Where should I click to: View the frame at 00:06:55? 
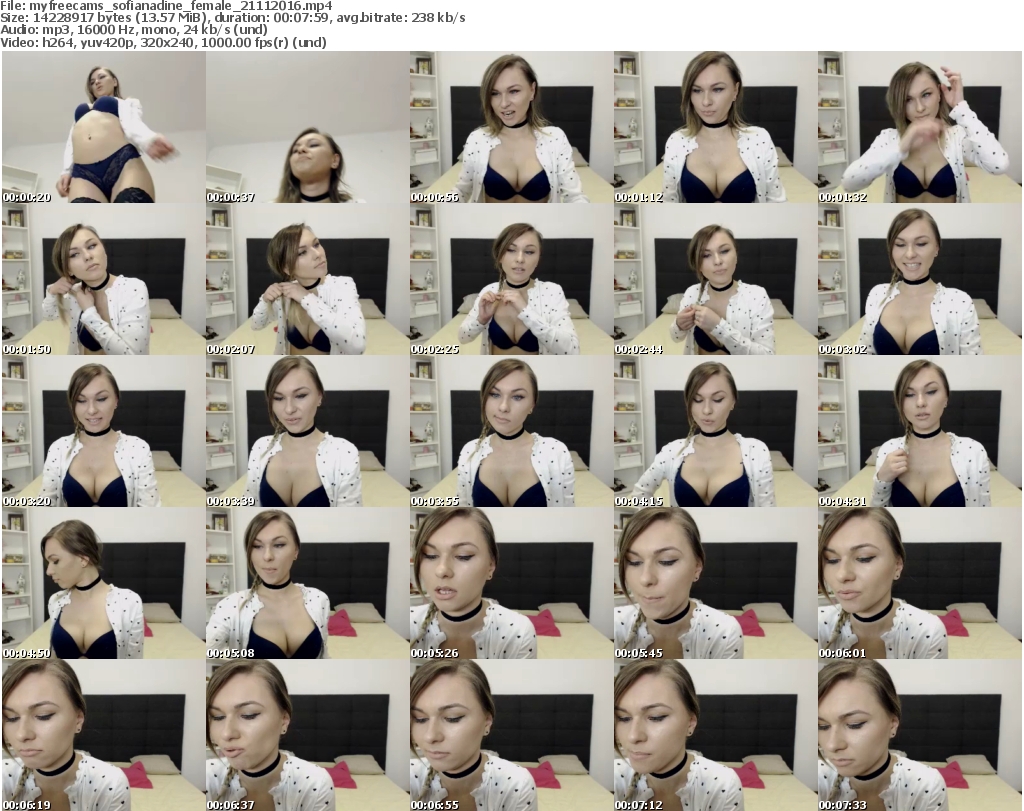(x=511, y=735)
